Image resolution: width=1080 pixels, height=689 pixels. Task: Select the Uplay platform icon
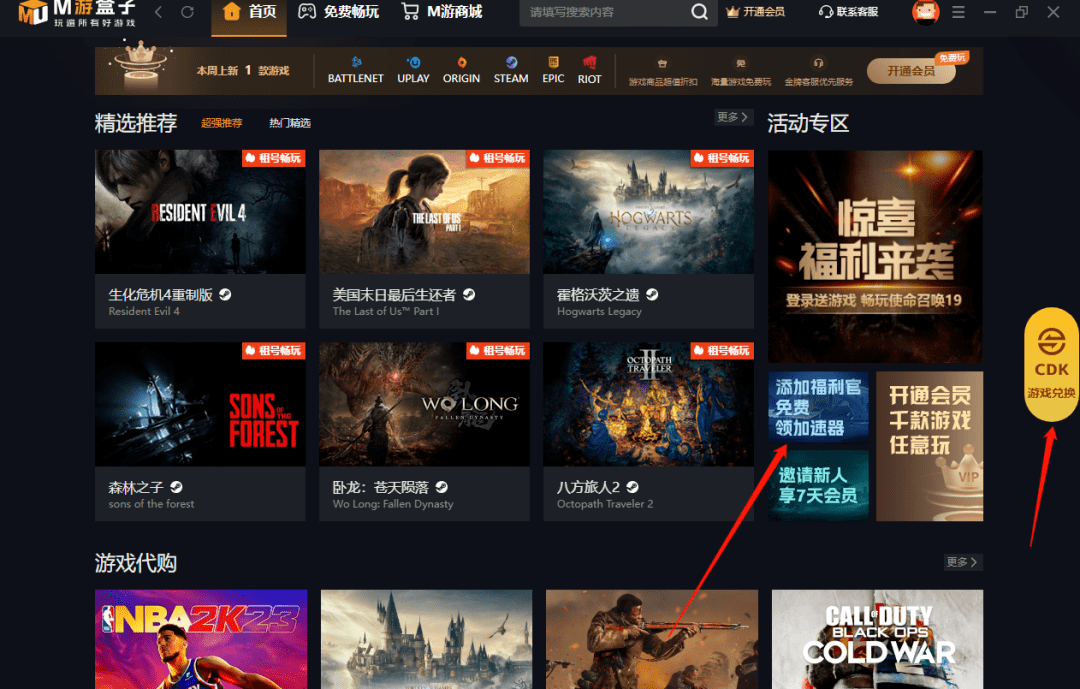pyautogui.click(x=413, y=70)
